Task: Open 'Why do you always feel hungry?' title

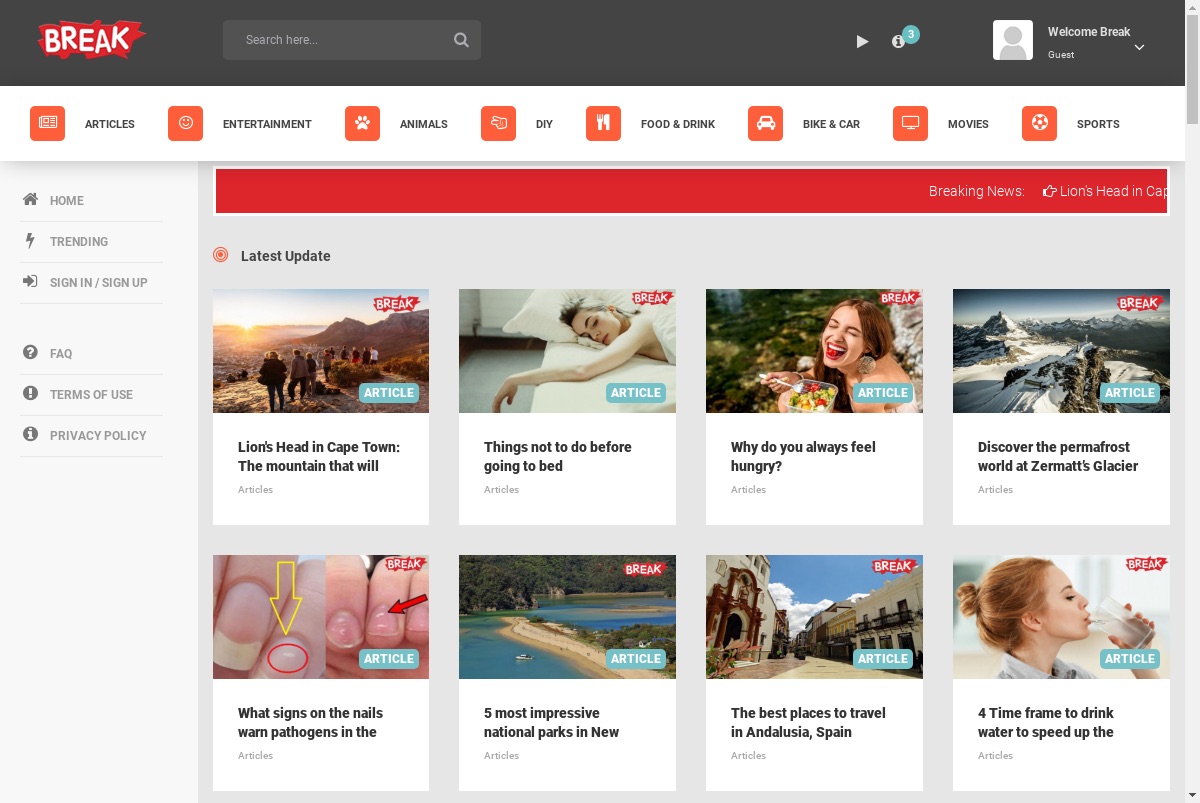Action: (x=803, y=456)
